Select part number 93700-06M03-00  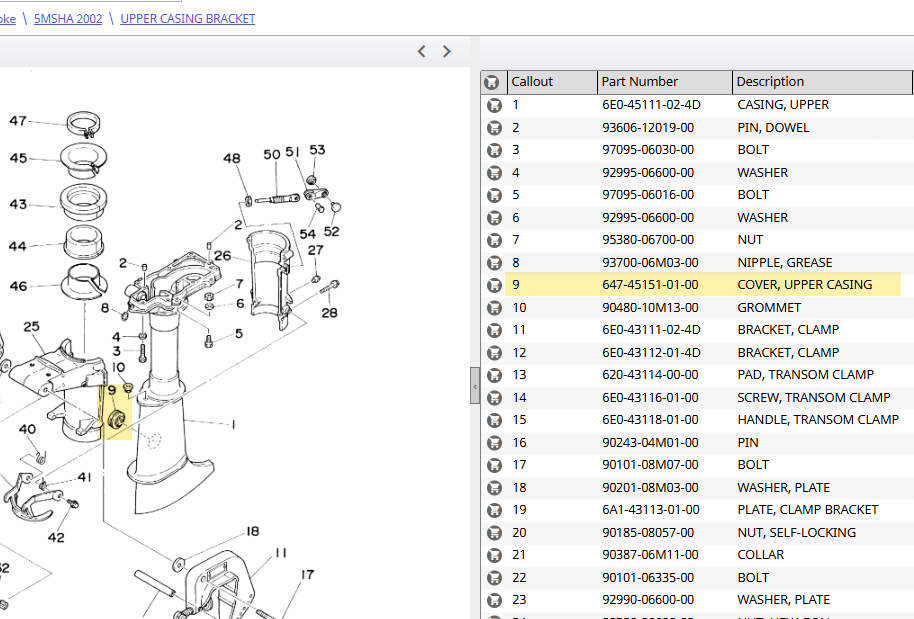(x=650, y=263)
